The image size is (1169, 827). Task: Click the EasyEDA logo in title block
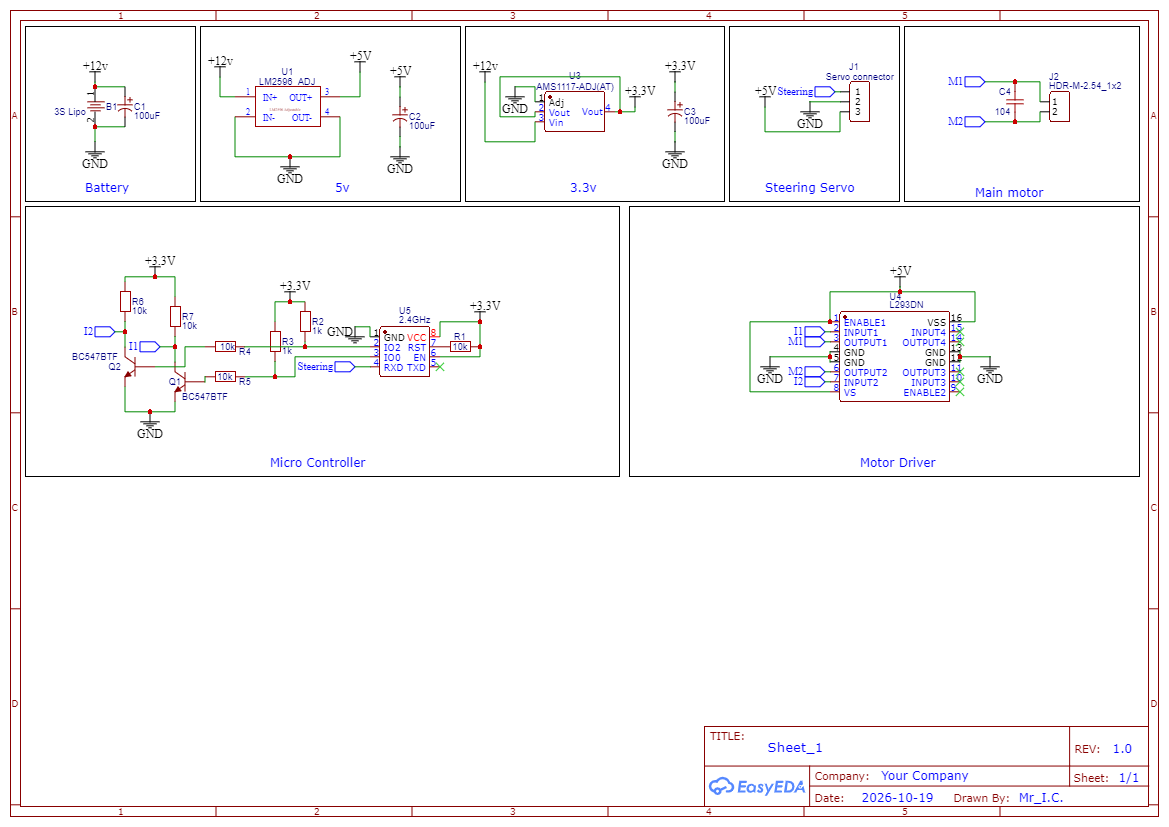point(756,786)
